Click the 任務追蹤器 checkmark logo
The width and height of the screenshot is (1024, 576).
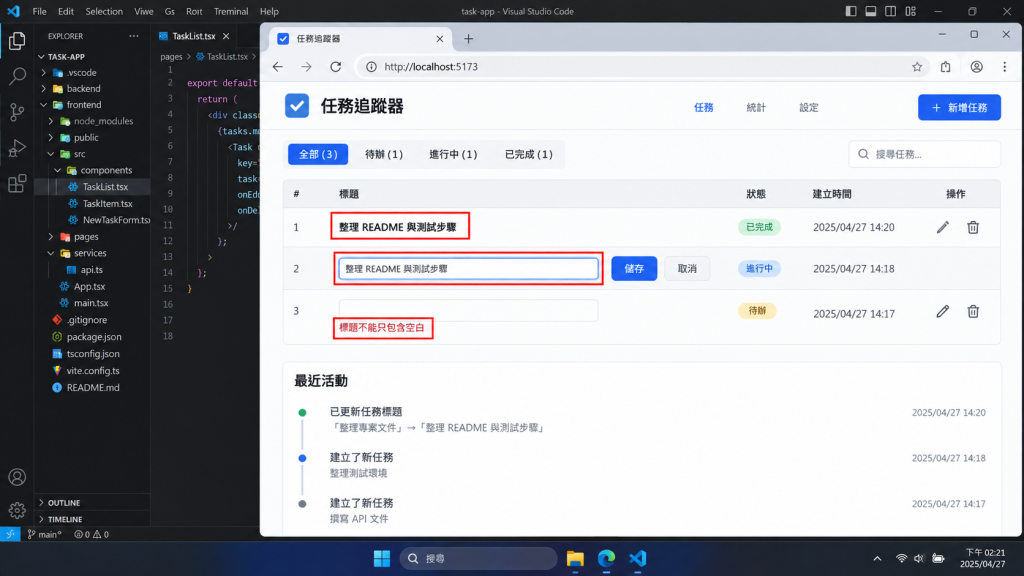click(x=296, y=106)
